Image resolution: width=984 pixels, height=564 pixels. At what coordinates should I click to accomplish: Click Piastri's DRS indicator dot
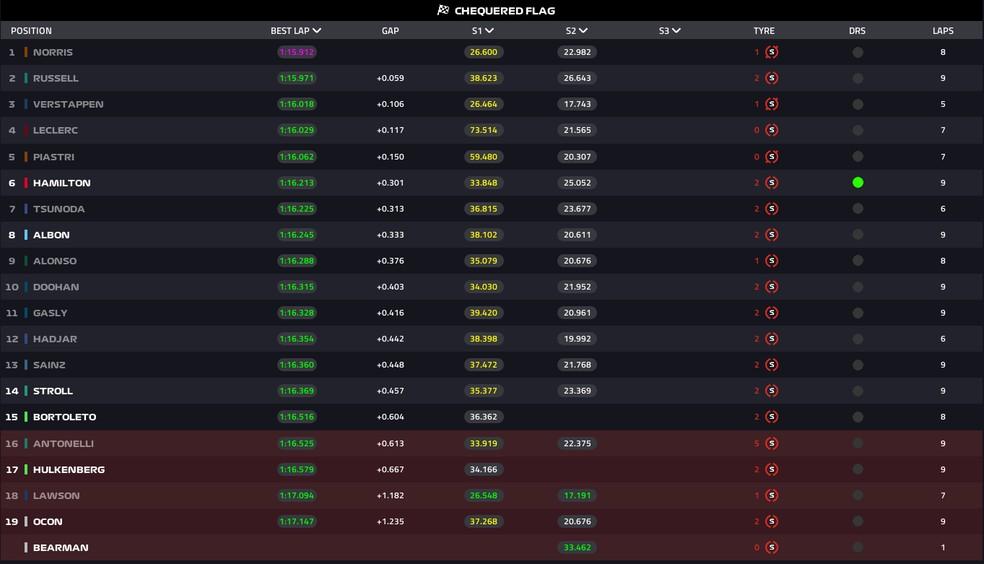[x=858, y=156]
